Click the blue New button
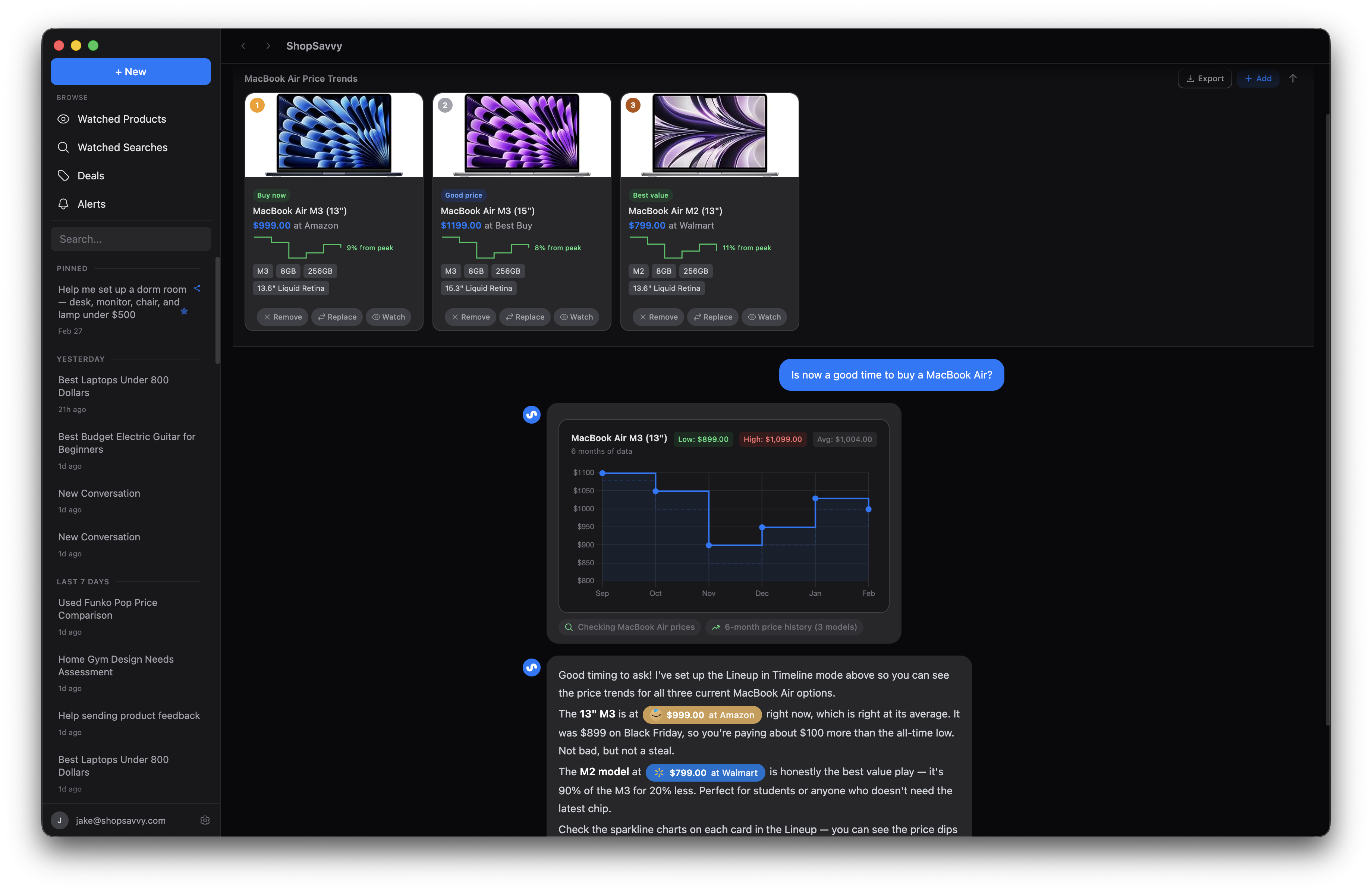Image resolution: width=1372 pixels, height=892 pixels. point(131,72)
